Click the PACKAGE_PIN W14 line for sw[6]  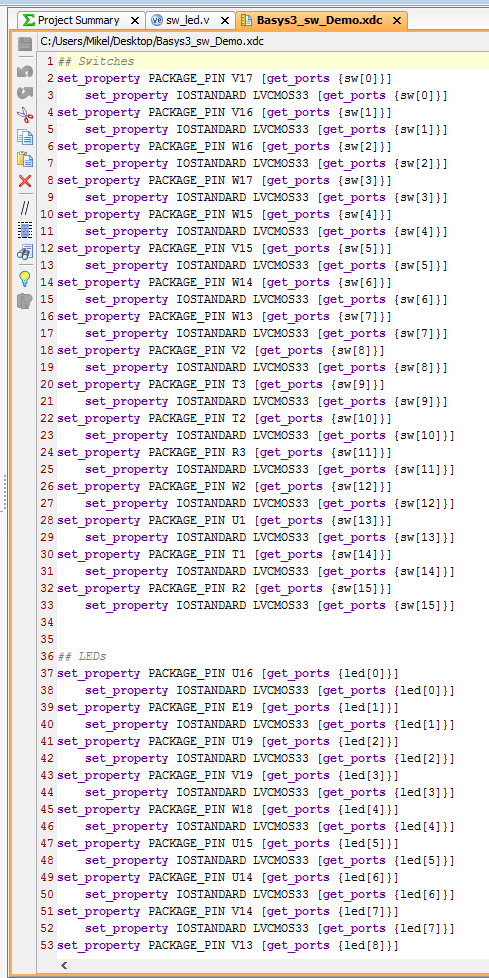click(225, 283)
